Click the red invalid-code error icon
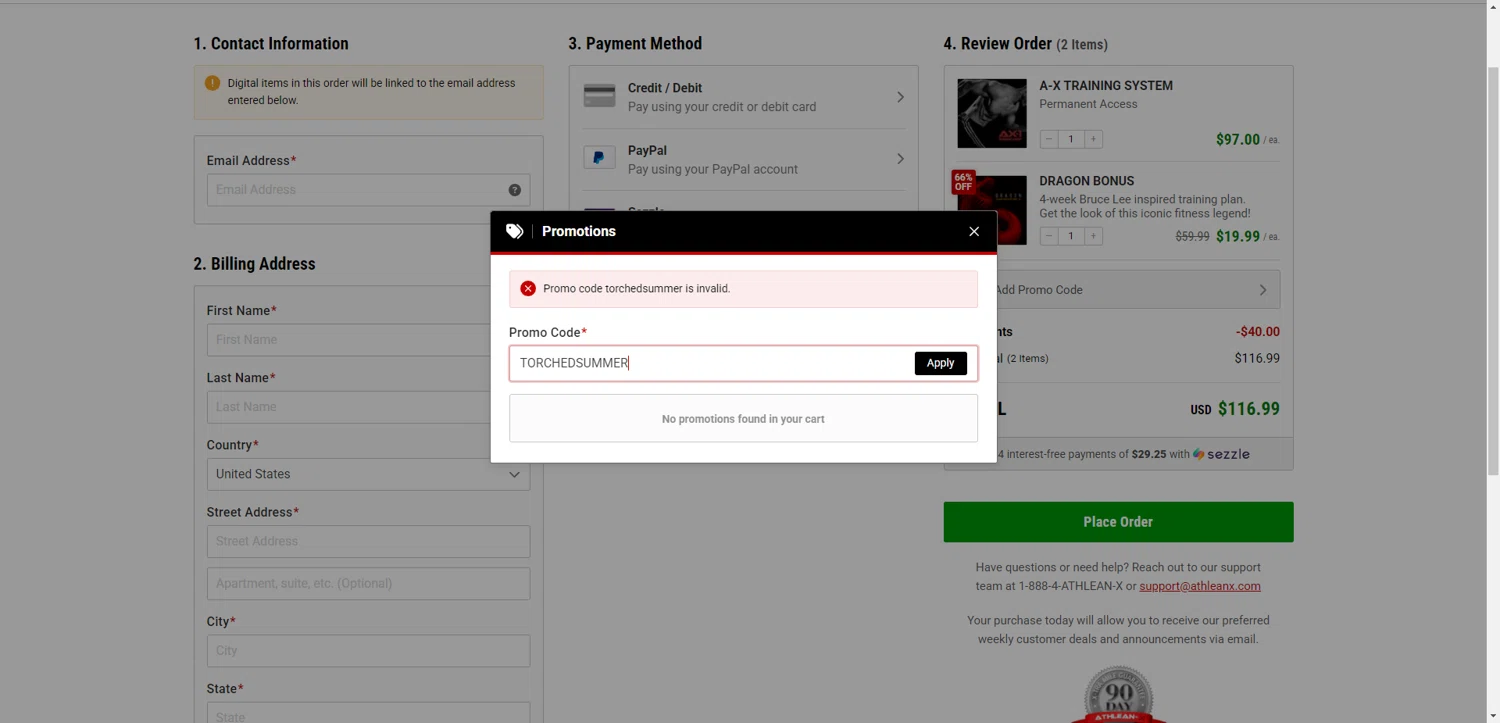 tap(528, 288)
